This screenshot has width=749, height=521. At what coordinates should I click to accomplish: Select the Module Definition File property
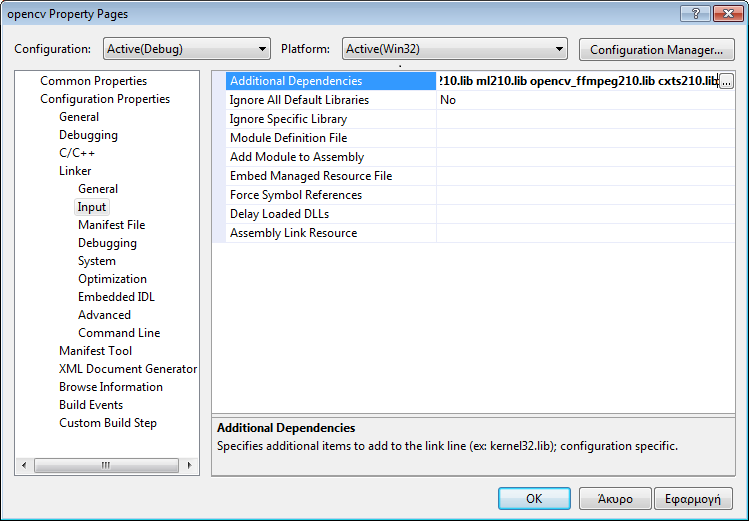(x=331, y=138)
